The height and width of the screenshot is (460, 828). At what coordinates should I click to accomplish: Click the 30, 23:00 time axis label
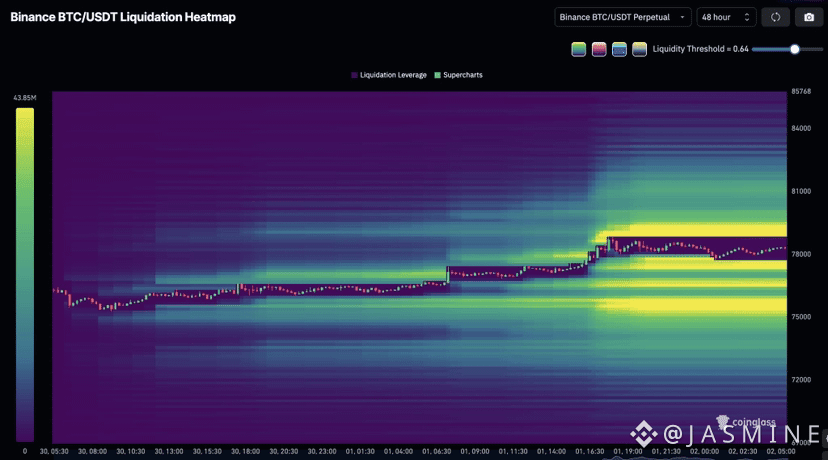[x=322, y=452]
